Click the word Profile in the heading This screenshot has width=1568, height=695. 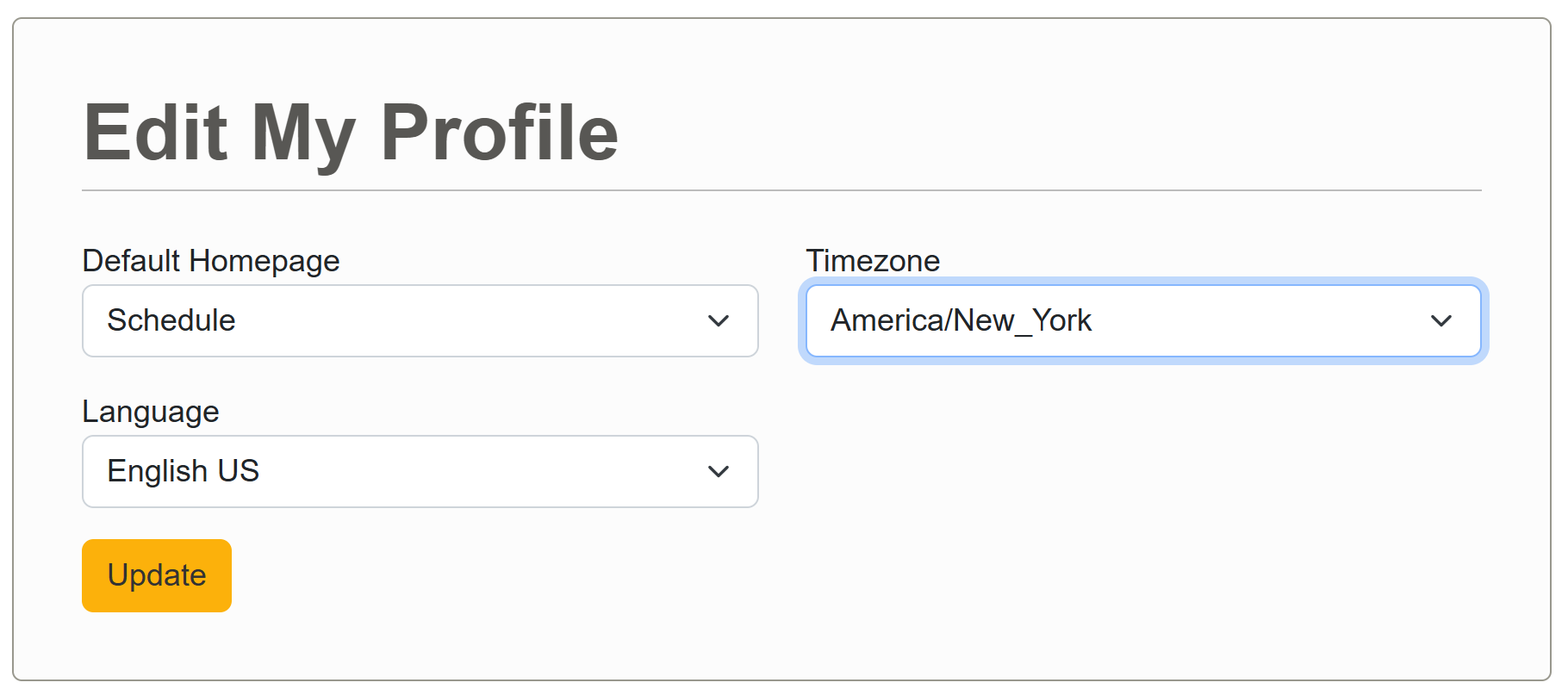coord(499,133)
